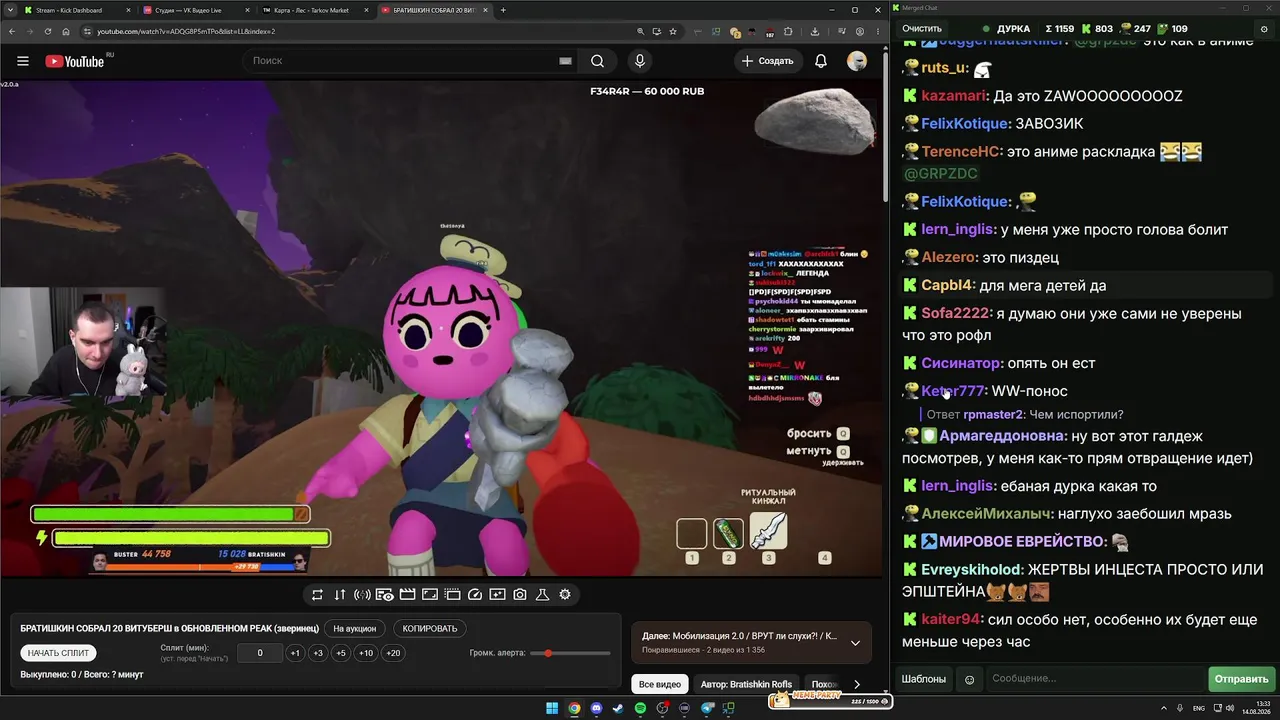This screenshot has width=1280, height=720.
Task: Select the 'Автор: Bratishkin Rofls' filter chip
Action: [x=746, y=684]
